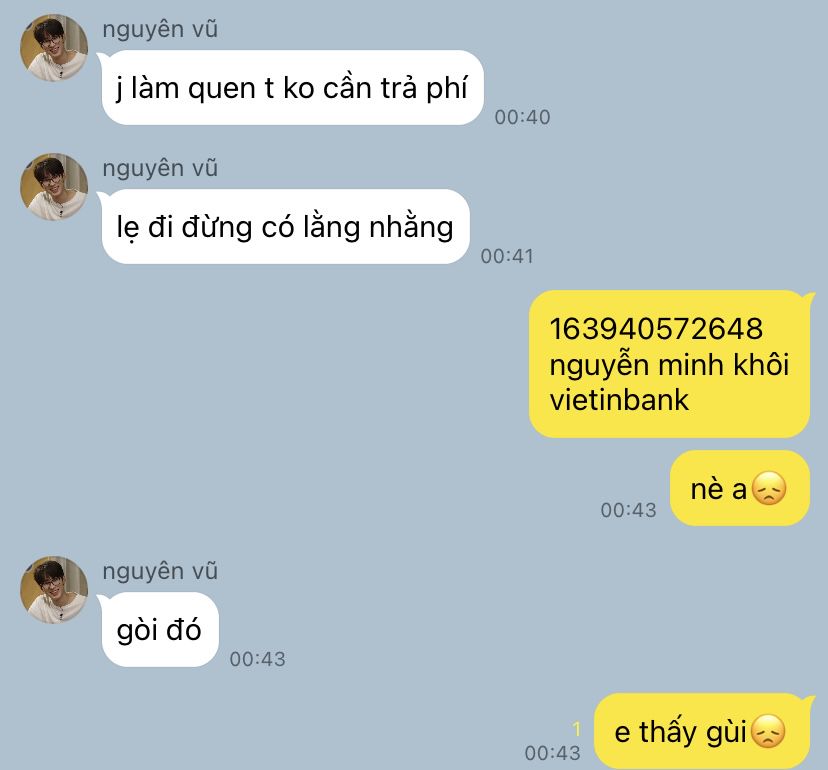Select the "nè a" yellow message bubble
828x770 pixels.
(x=740, y=488)
